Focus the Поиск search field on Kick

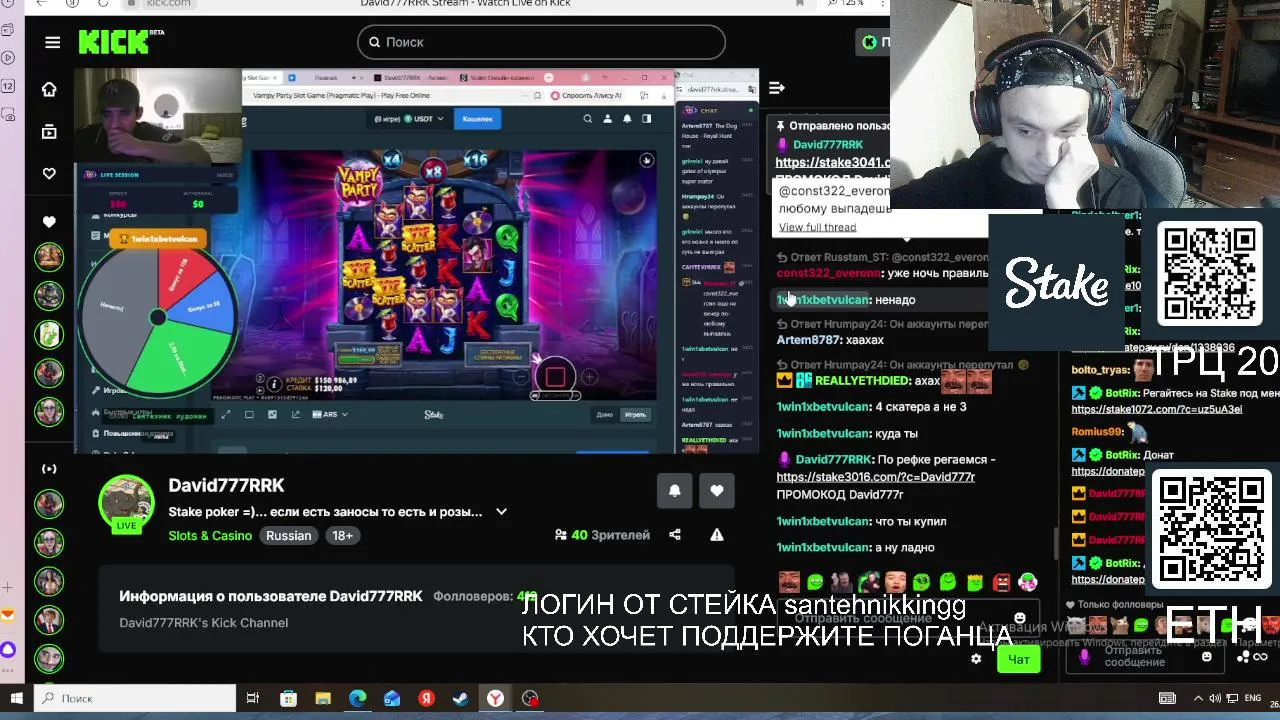click(541, 42)
